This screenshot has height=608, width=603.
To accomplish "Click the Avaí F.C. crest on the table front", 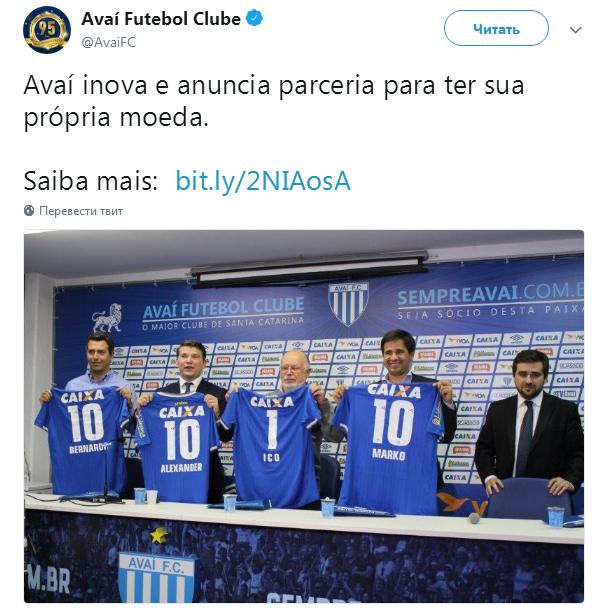I will (x=156, y=577).
